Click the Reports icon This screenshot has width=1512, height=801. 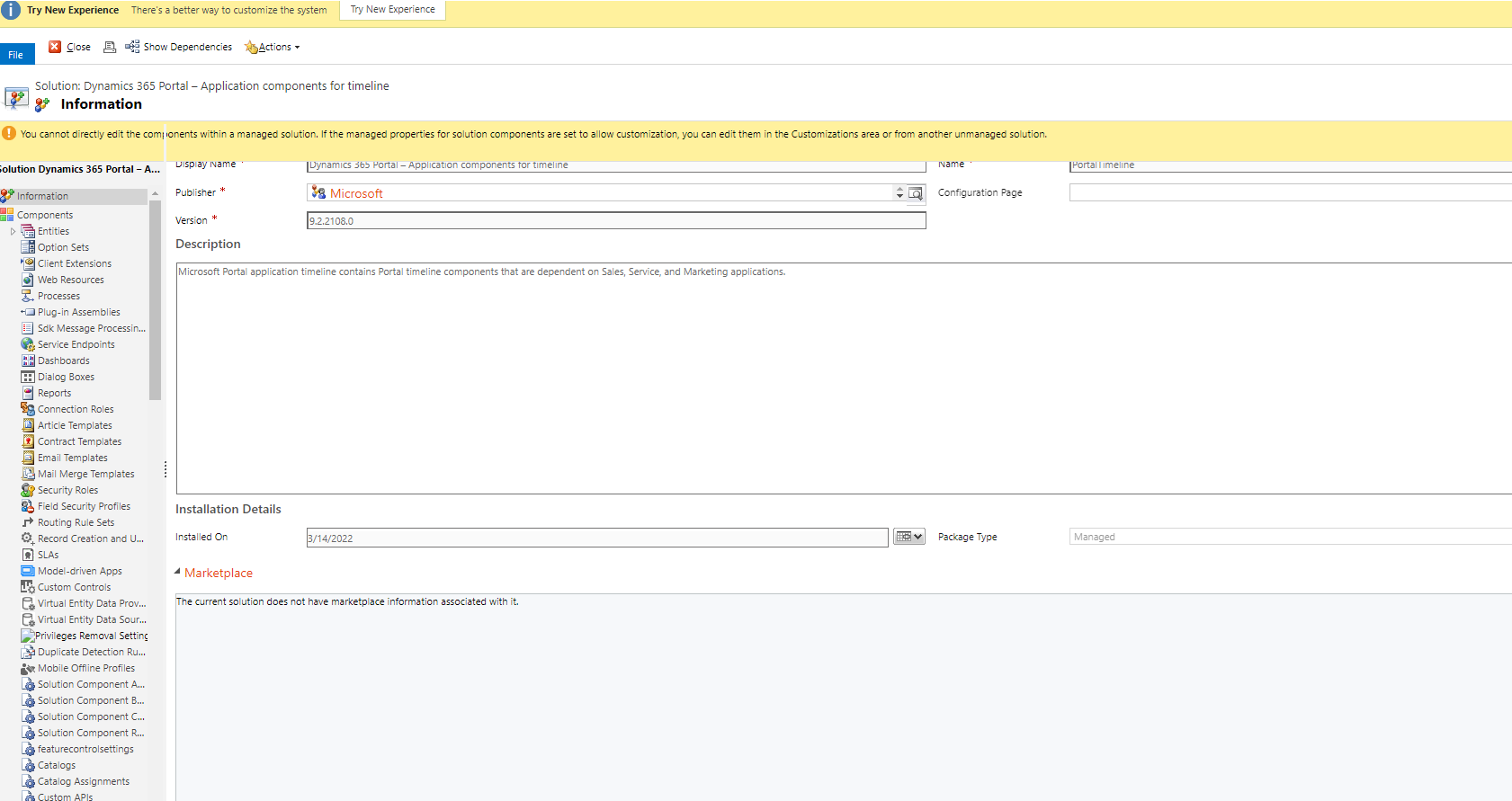coord(28,393)
